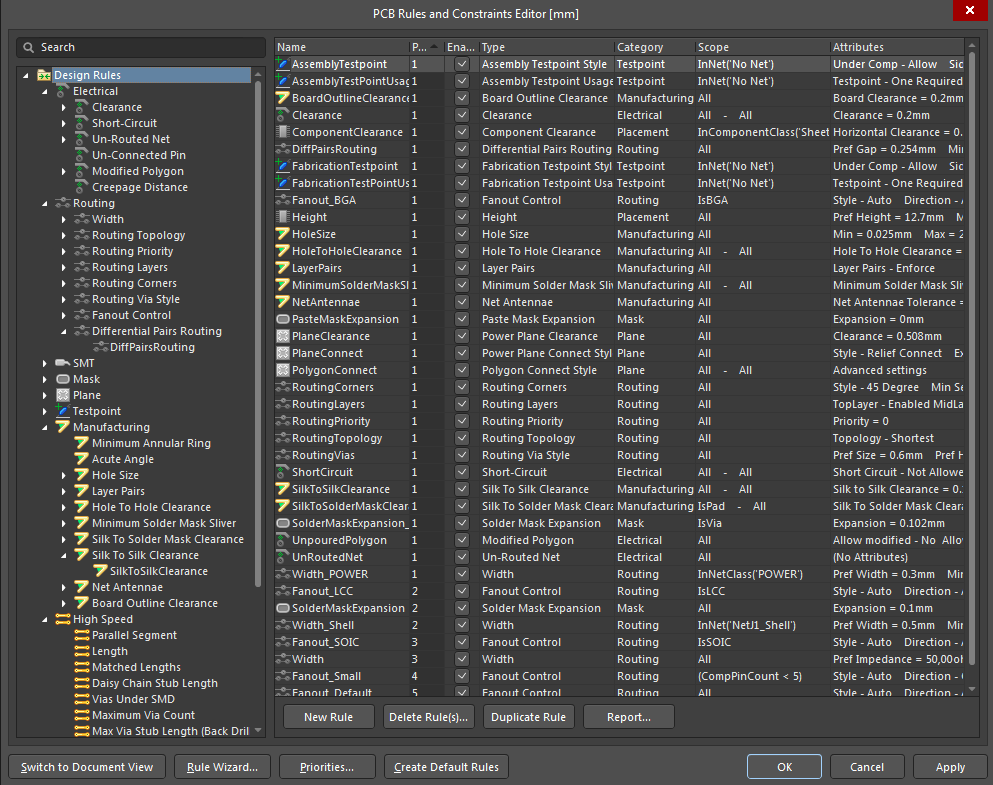This screenshot has width=993, height=785.
Task: Open the Priorities dialog
Action: 327,767
